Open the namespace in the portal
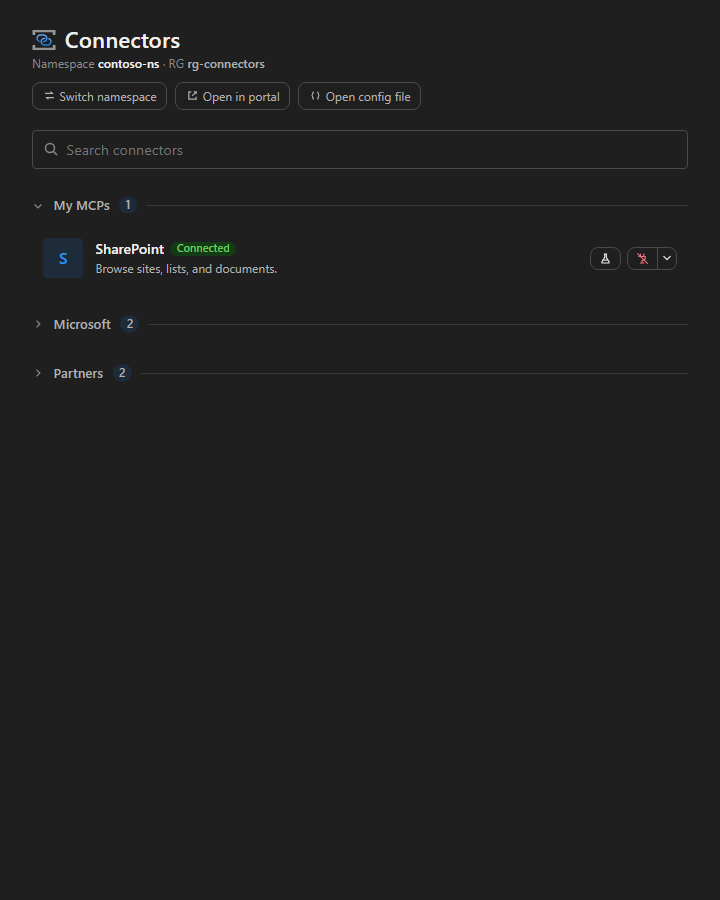This screenshot has width=720, height=900. (232, 96)
